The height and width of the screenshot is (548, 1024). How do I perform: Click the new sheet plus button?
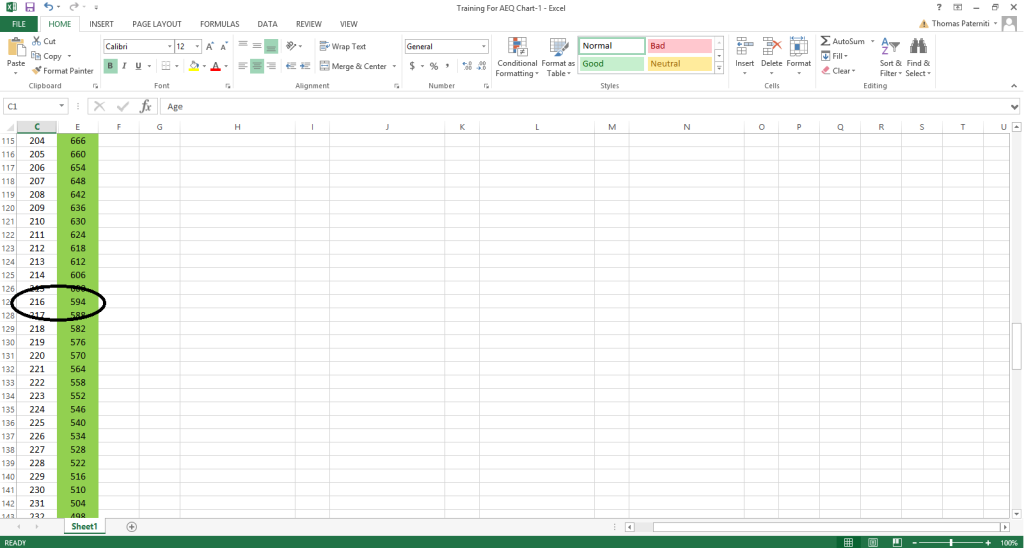131,526
